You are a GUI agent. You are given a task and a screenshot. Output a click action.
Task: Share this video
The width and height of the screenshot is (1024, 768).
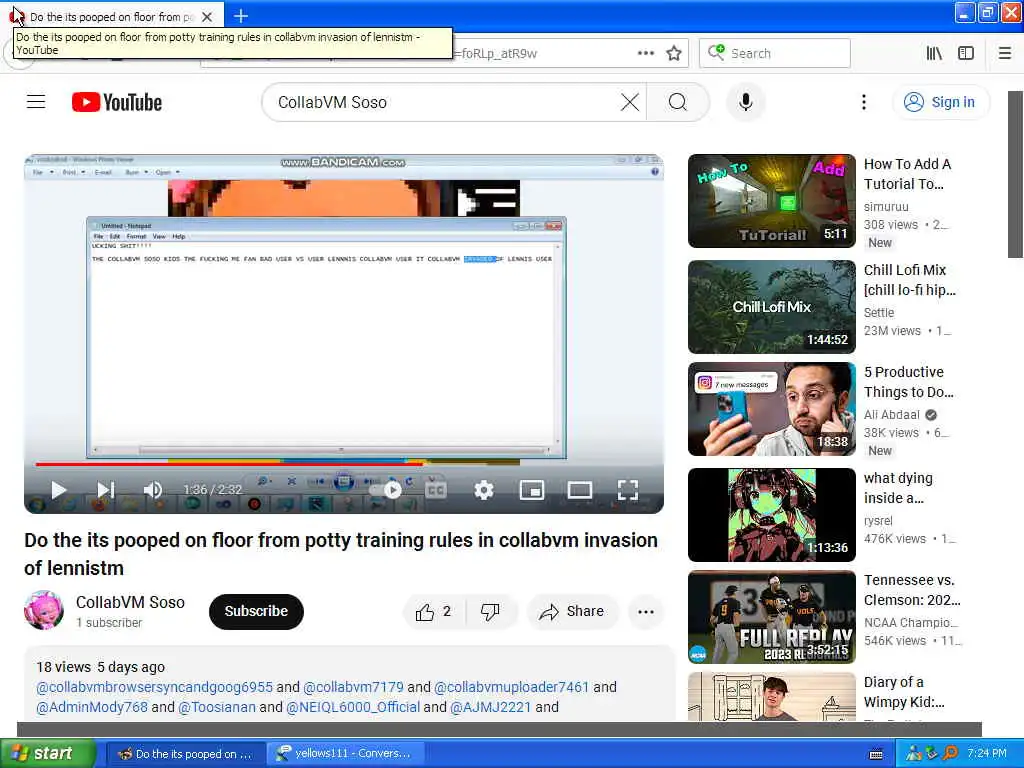coord(572,612)
